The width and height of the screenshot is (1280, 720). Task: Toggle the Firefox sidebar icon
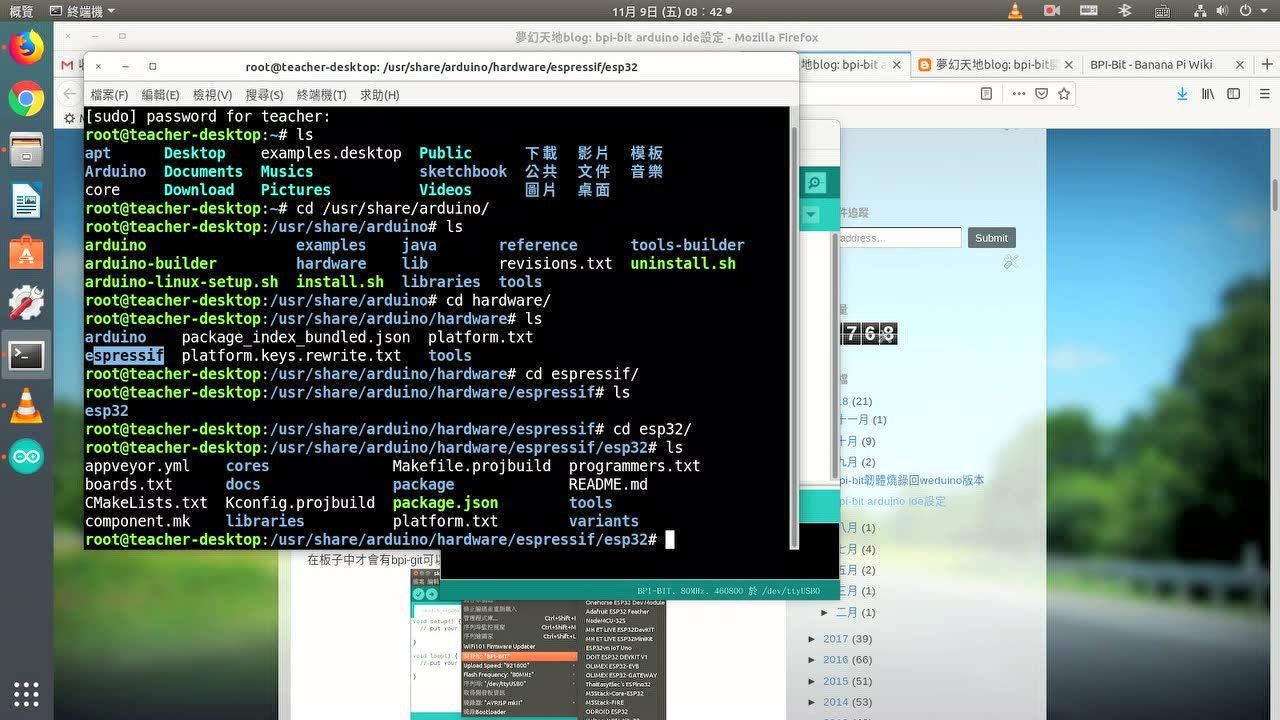coord(1234,93)
